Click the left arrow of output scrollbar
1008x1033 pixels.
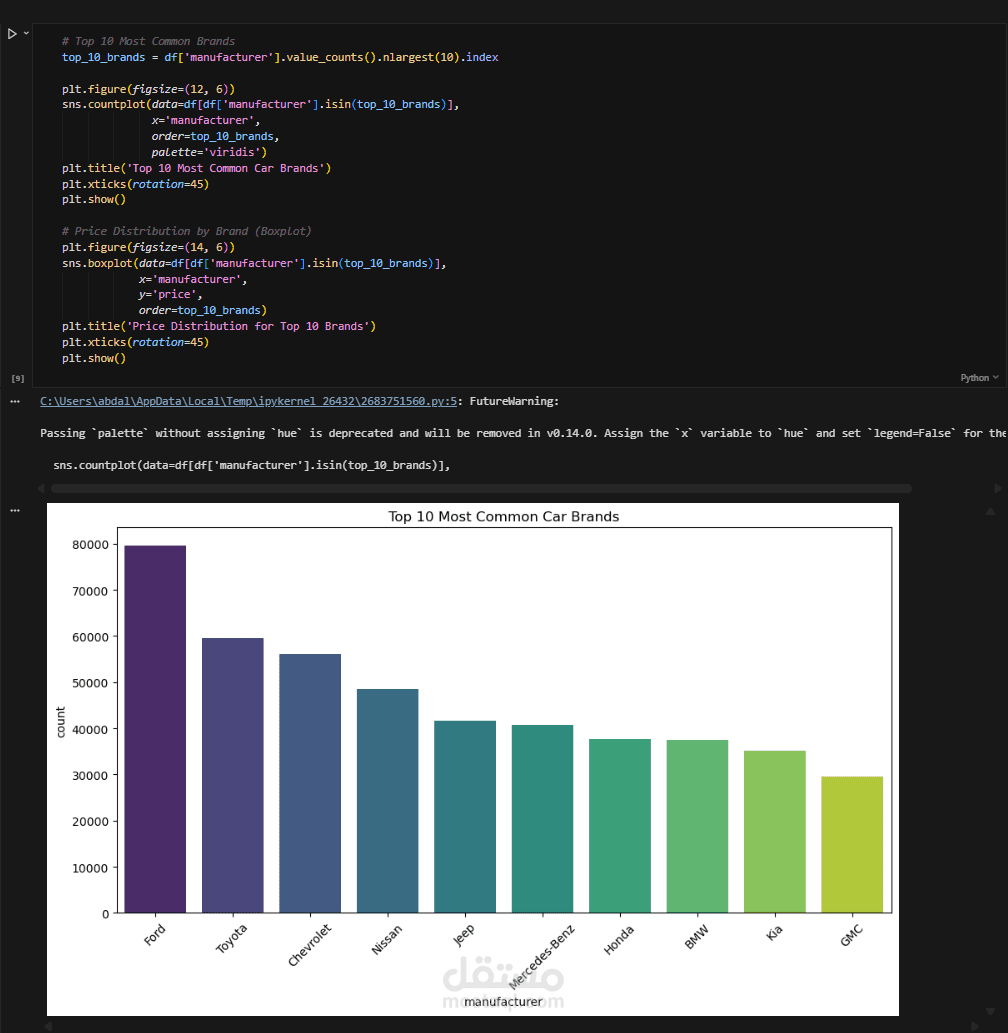coord(42,488)
